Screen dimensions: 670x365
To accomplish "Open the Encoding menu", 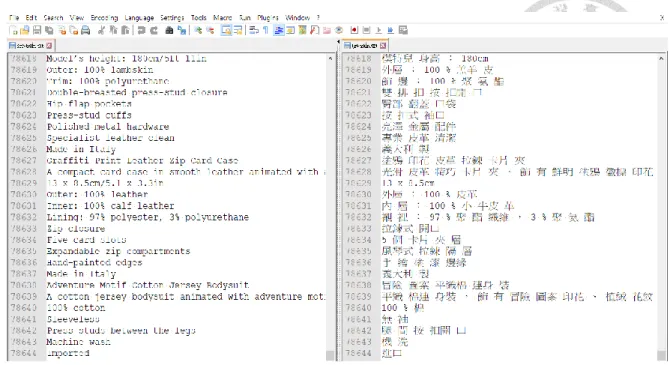I will pyautogui.click(x=104, y=18).
